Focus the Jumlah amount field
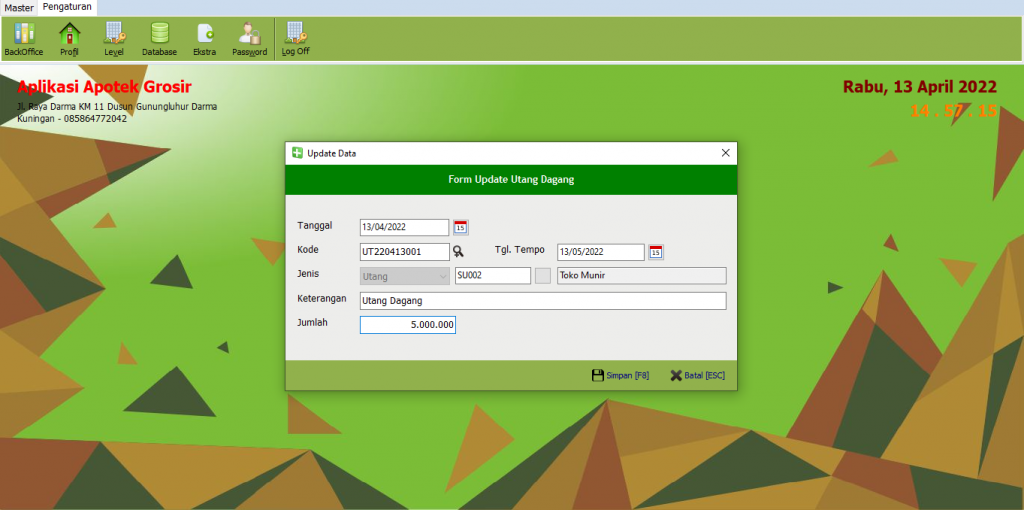 407,325
